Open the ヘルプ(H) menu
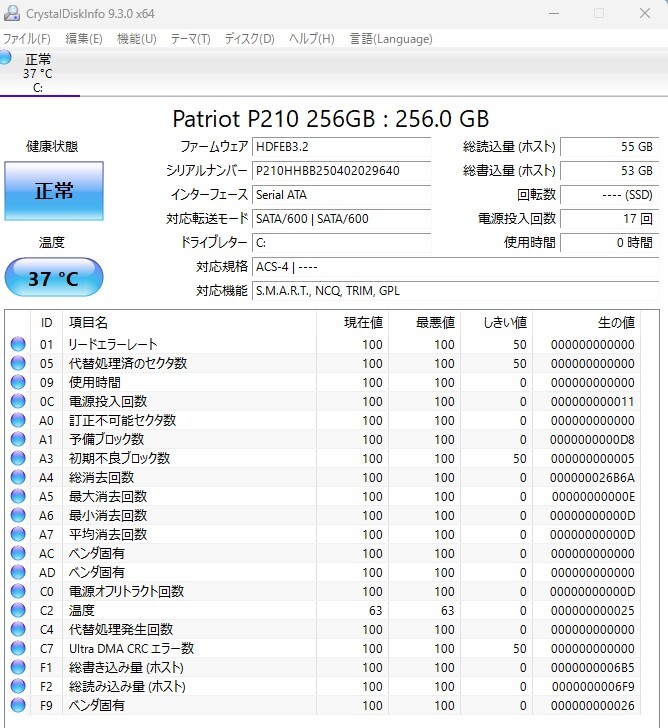The height and width of the screenshot is (728, 668). [311, 39]
